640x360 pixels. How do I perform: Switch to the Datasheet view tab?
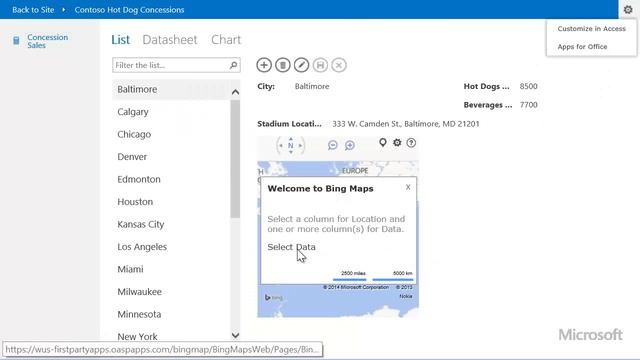(x=170, y=40)
